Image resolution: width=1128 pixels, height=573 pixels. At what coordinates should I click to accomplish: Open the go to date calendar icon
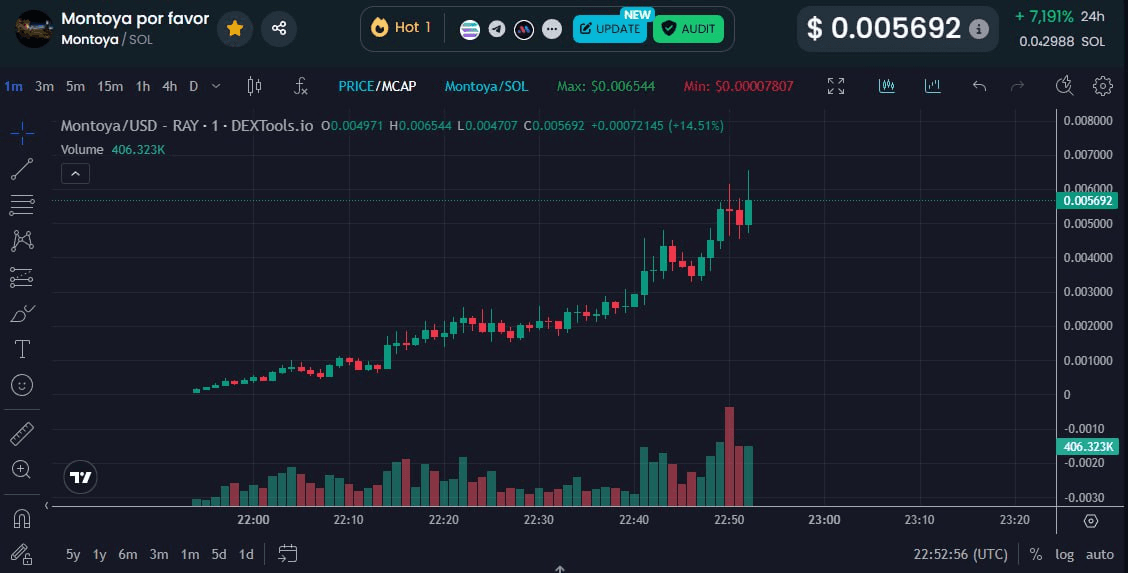point(287,554)
